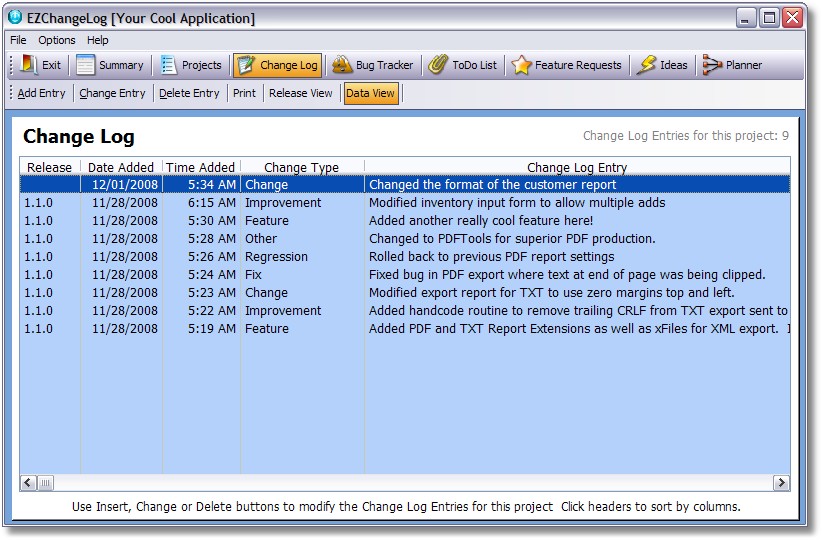This screenshot has height=541, width=822.
Task: Click the Exit door icon
Action: [28, 65]
